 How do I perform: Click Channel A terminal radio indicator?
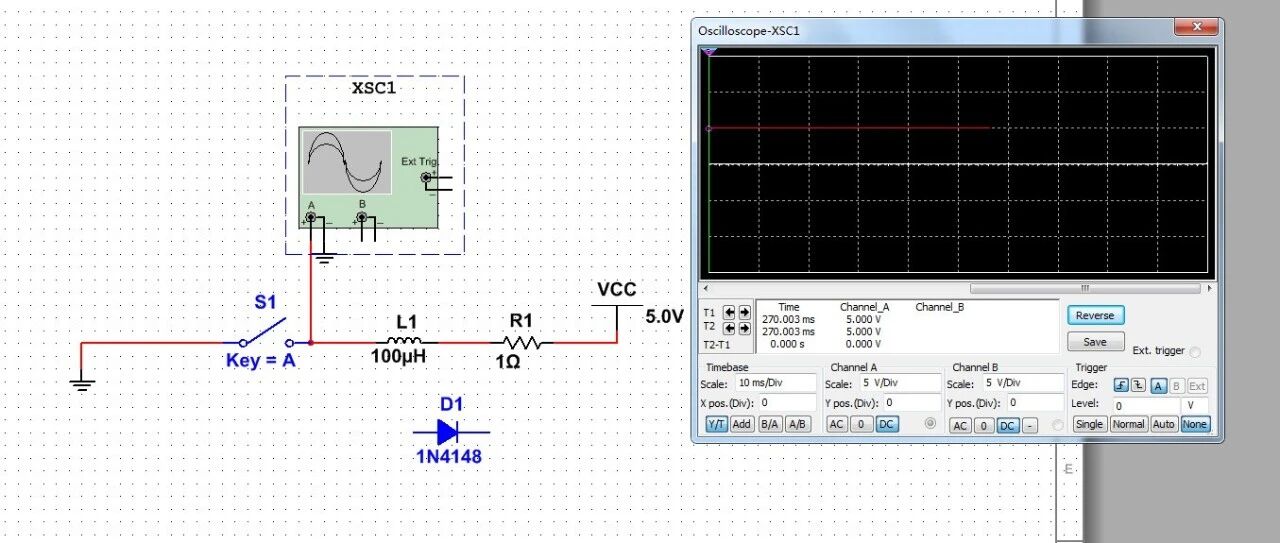click(932, 425)
